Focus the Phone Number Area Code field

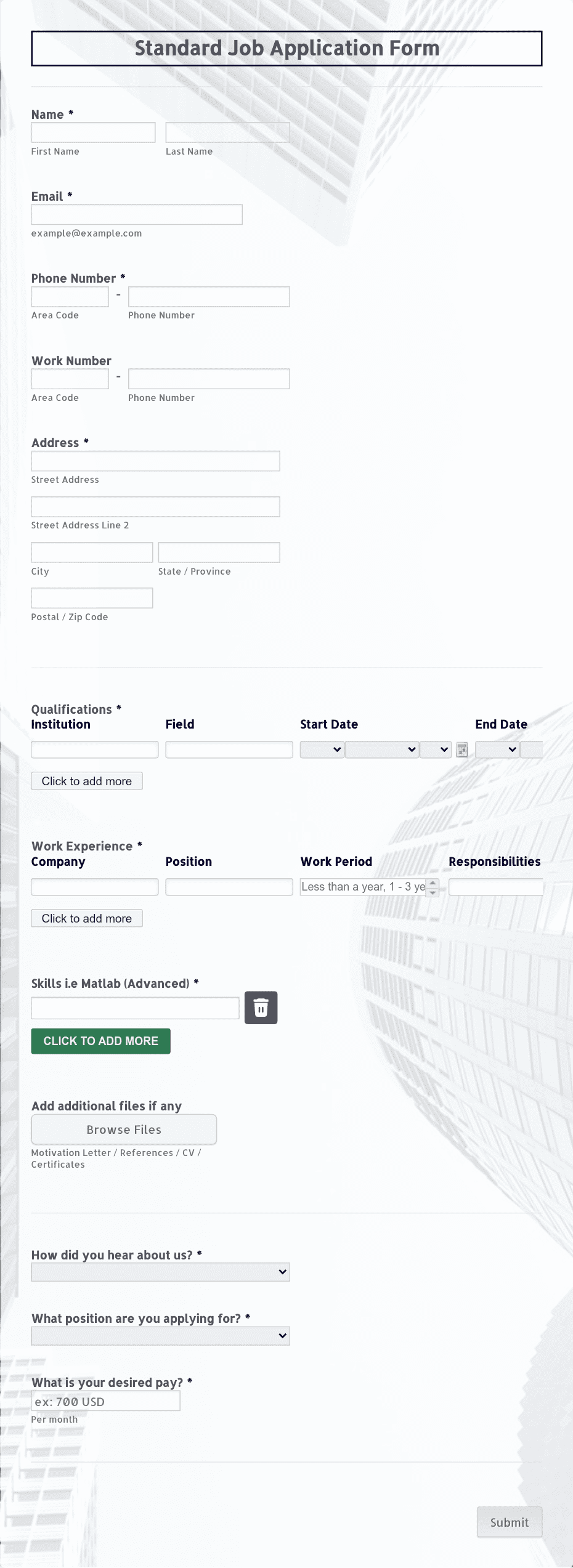coord(70,296)
